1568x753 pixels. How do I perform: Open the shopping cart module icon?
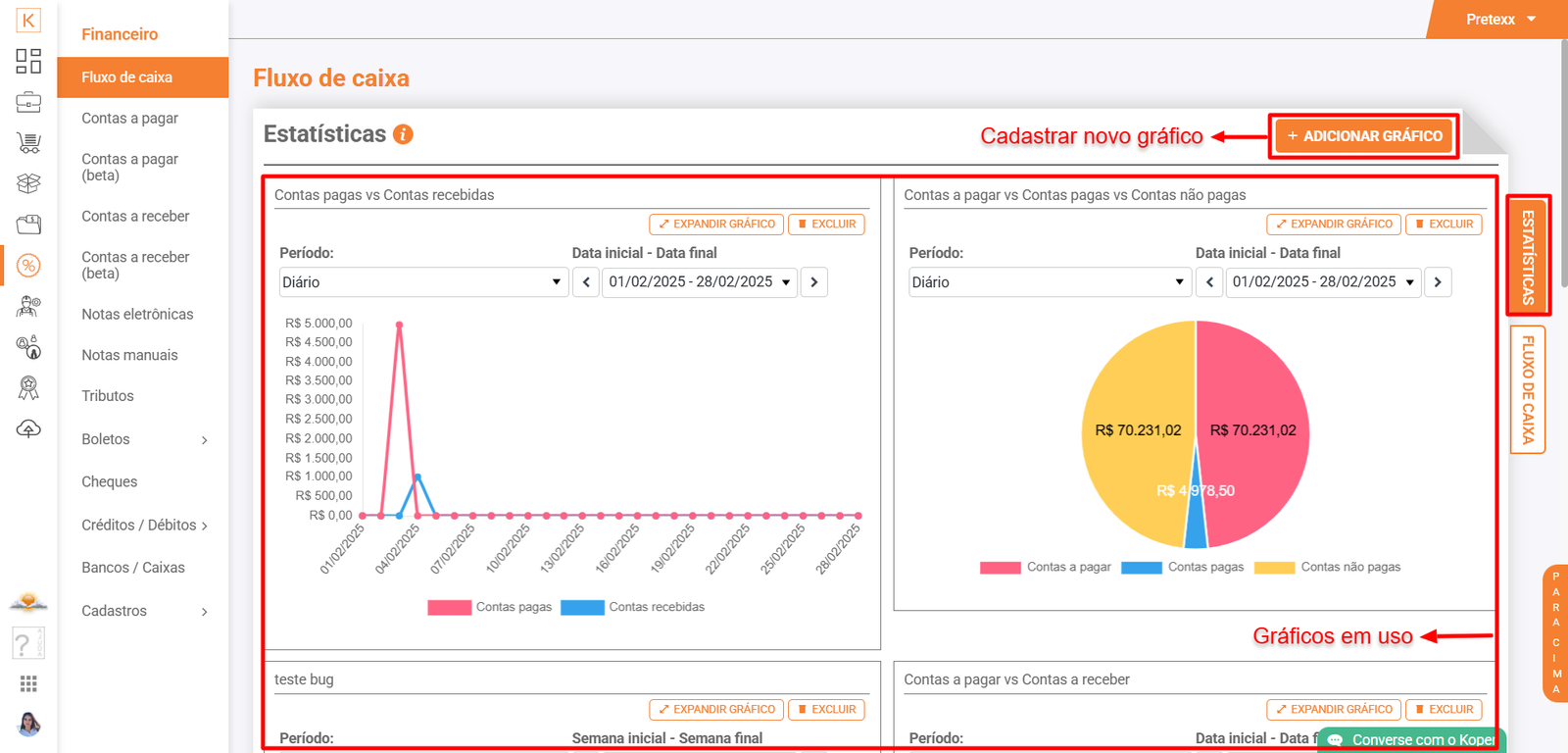28,143
